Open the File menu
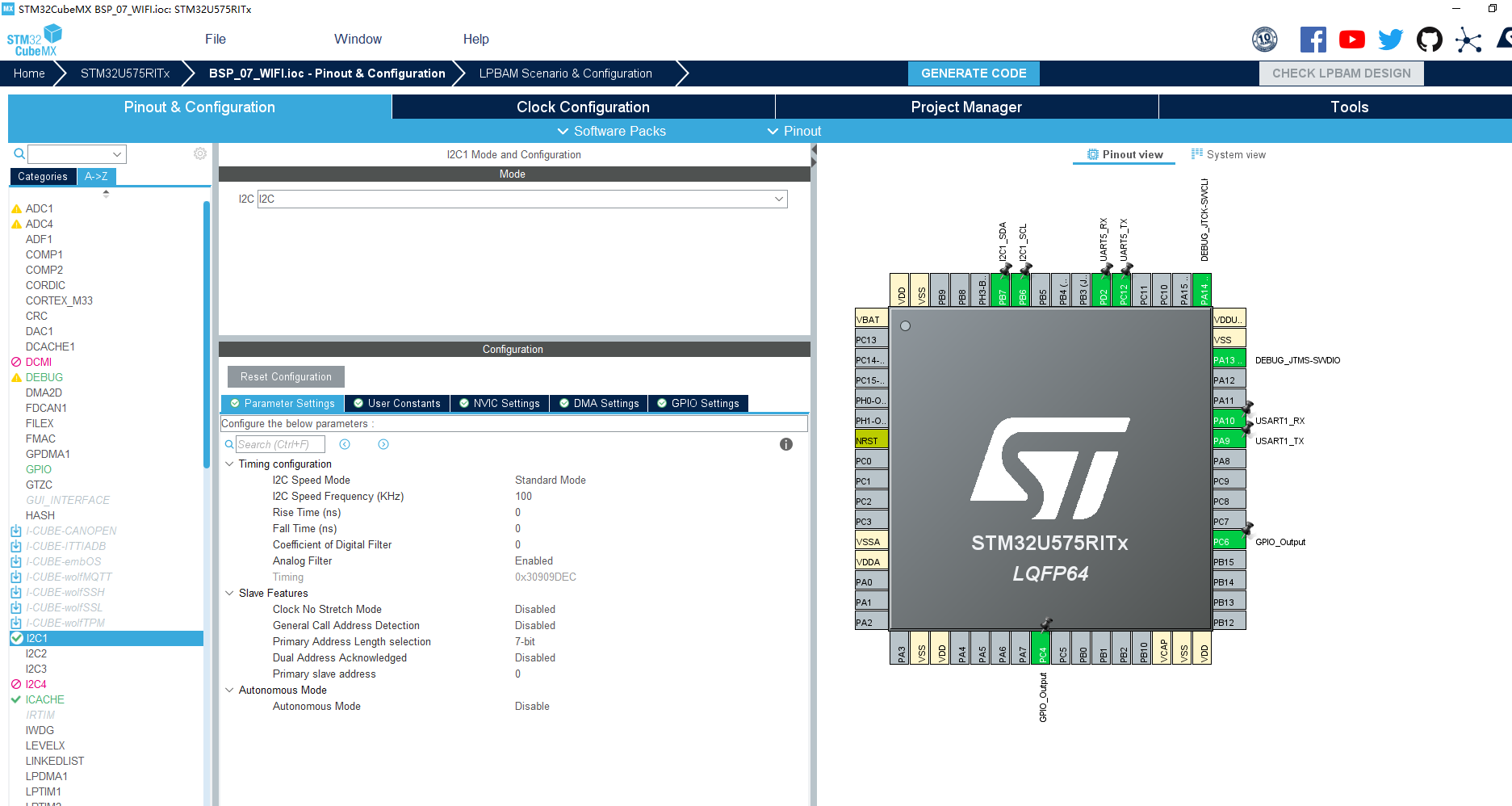1512x806 pixels. tap(216, 39)
